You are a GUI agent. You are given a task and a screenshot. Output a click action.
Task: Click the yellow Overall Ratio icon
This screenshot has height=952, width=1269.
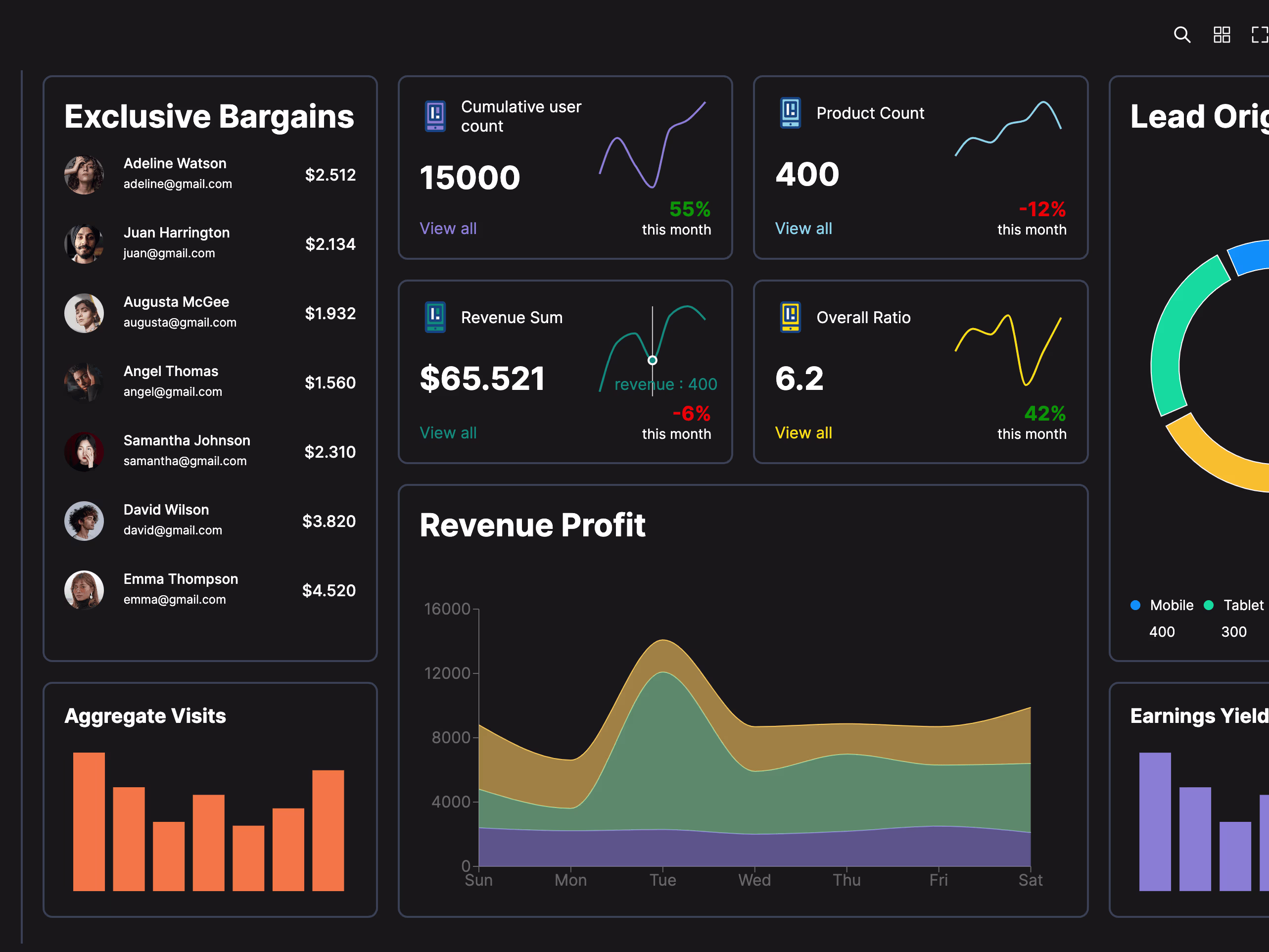click(x=790, y=317)
